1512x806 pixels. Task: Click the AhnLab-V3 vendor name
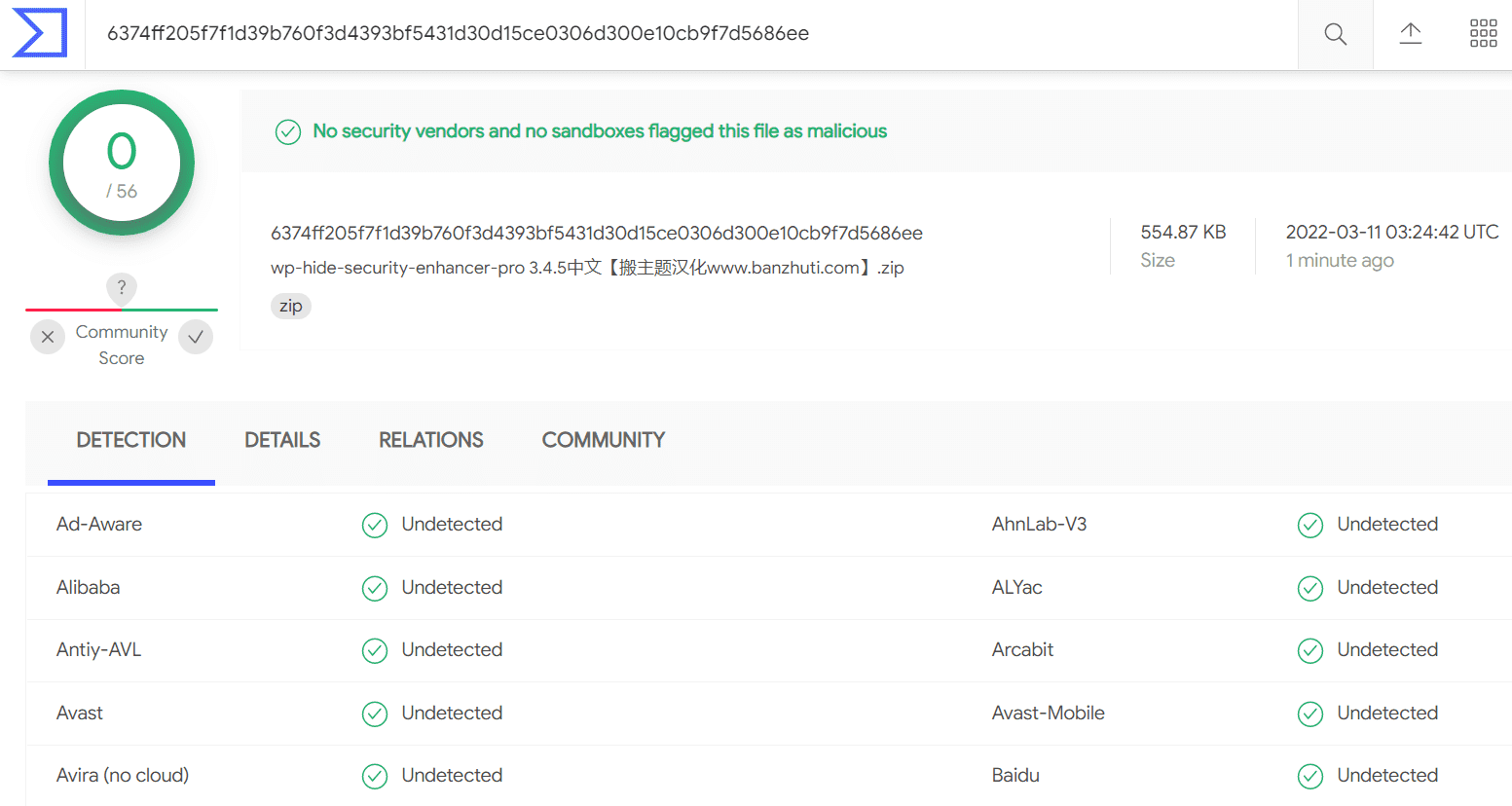(1040, 524)
